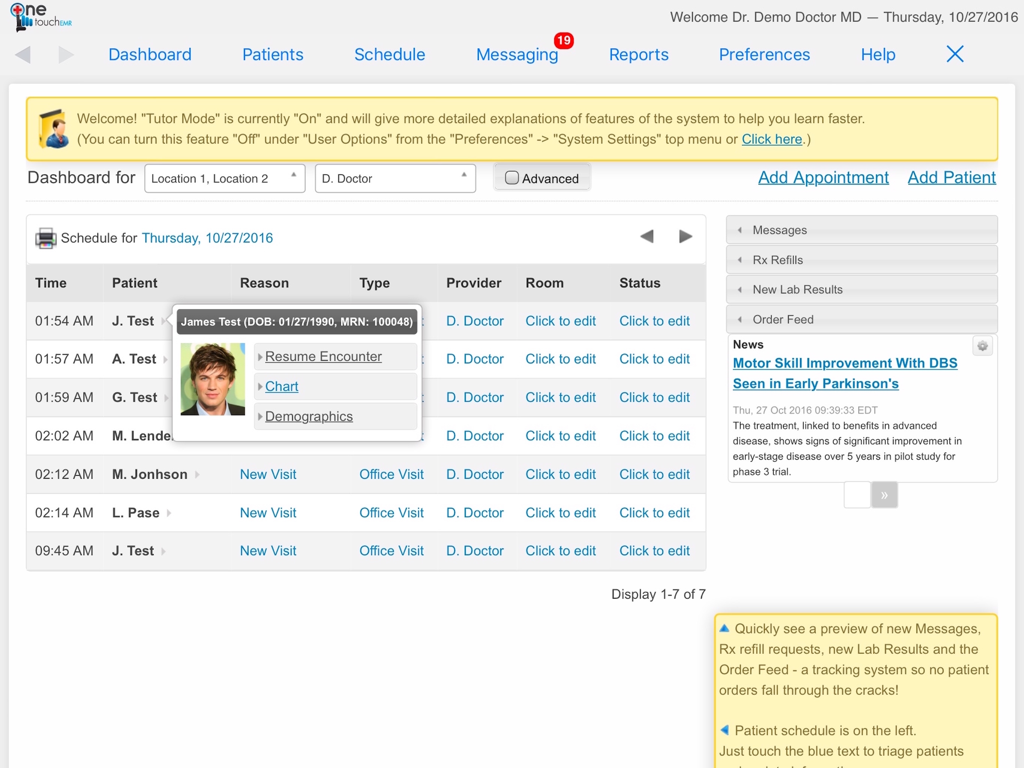Image resolution: width=1024 pixels, height=768 pixels.
Task: Open news settings gear icon
Action: click(x=982, y=346)
